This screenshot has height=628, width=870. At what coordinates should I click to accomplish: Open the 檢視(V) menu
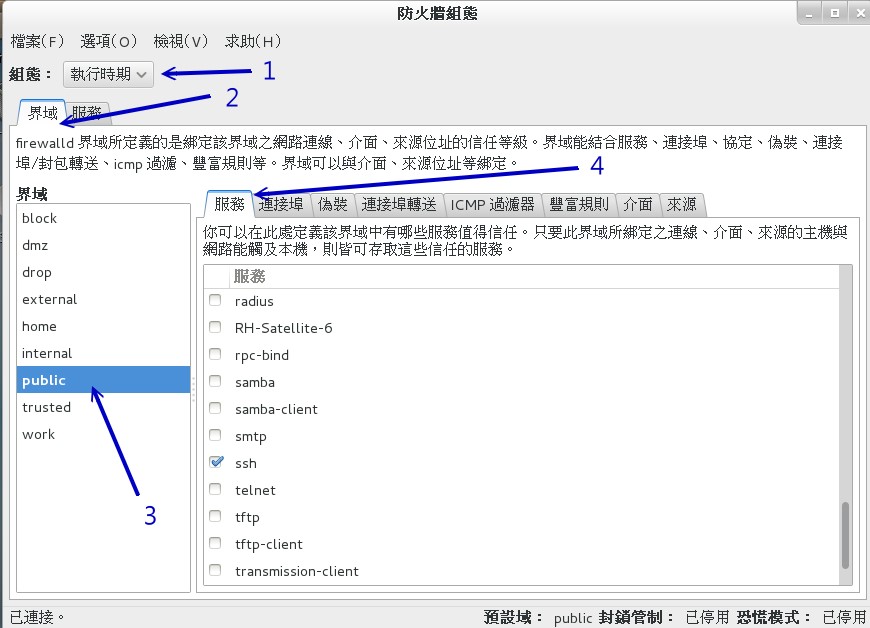pos(180,41)
